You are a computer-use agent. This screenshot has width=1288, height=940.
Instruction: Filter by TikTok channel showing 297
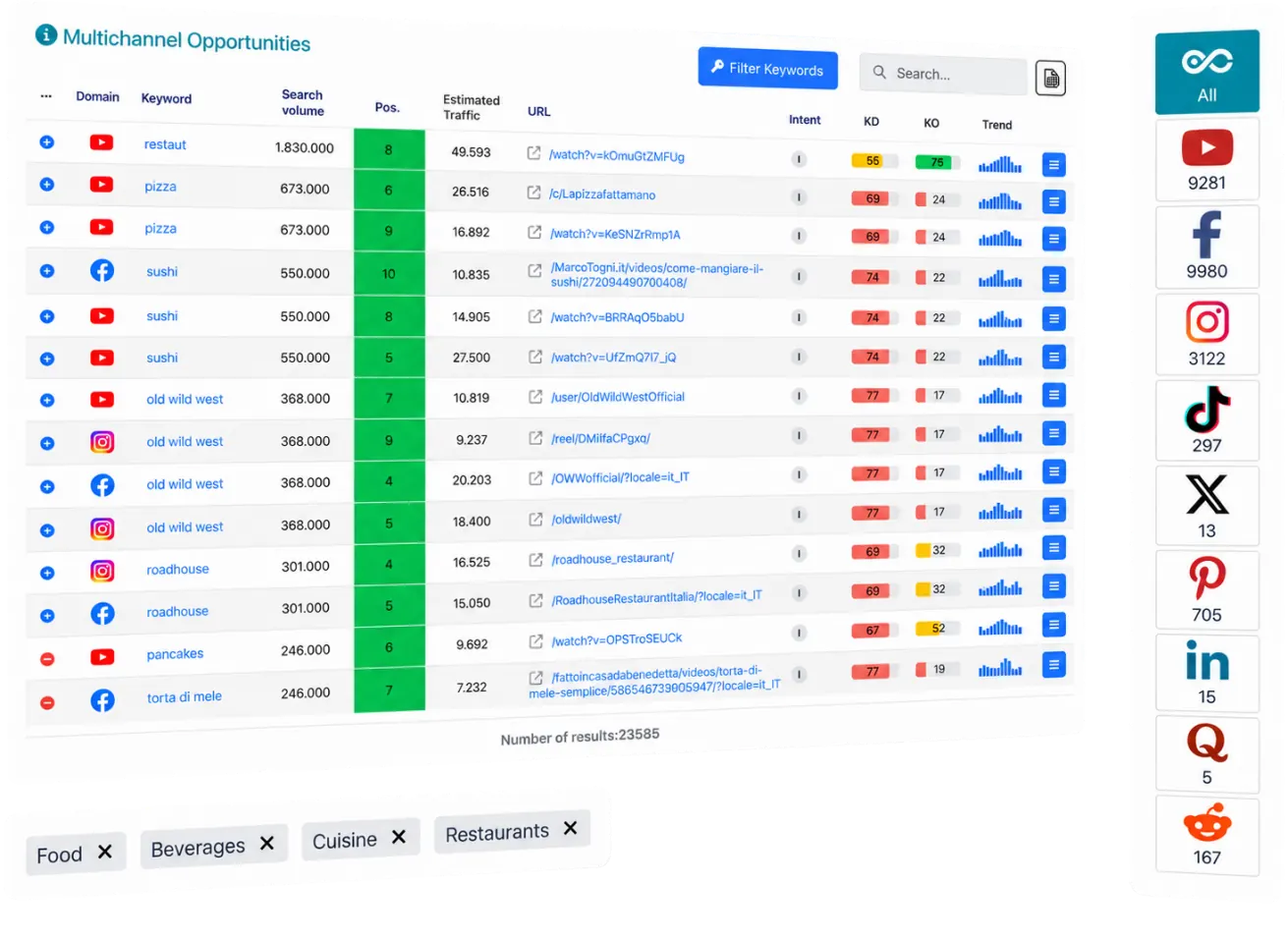(x=1206, y=420)
